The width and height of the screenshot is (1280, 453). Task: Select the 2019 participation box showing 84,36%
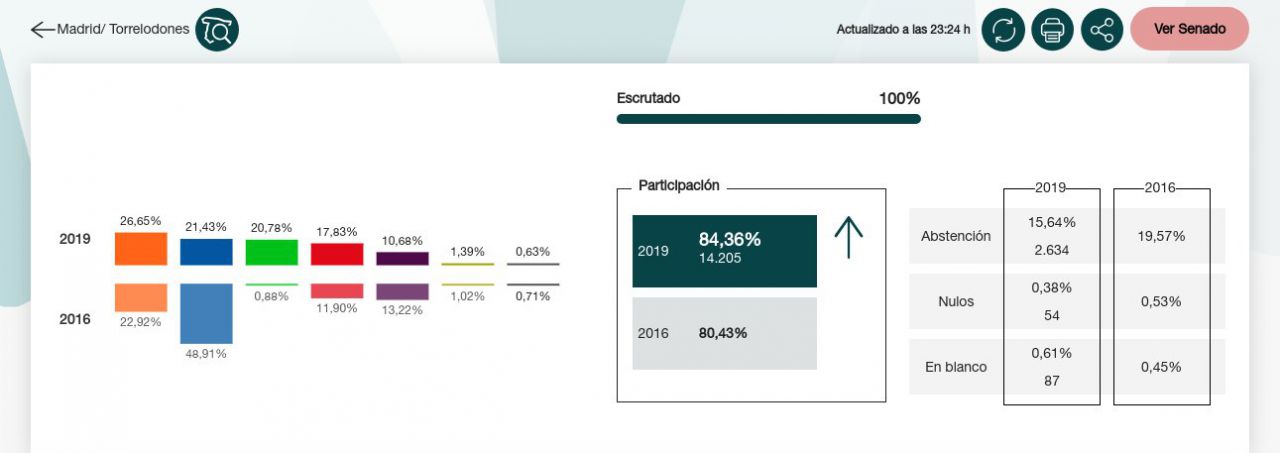point(725,251)
